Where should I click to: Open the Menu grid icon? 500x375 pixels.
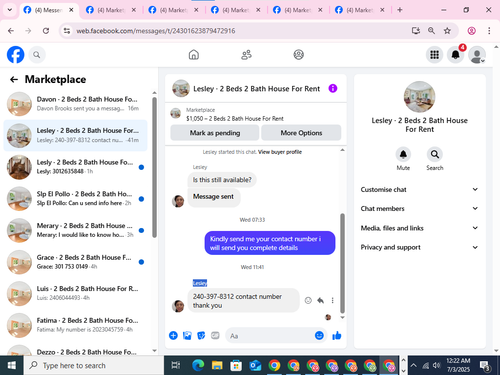pos(434,55)
